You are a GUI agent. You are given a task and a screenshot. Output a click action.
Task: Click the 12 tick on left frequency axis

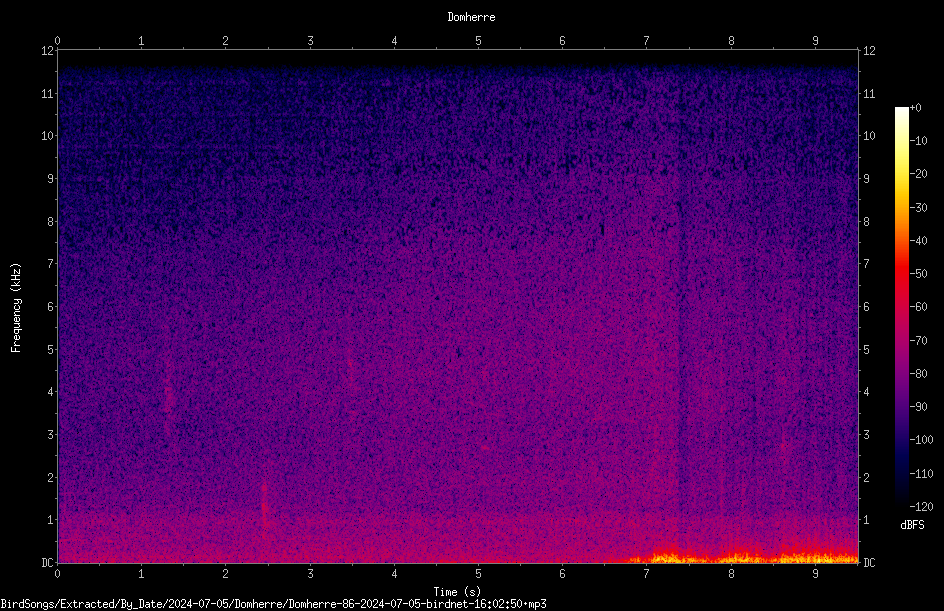[x=48, y=51]
